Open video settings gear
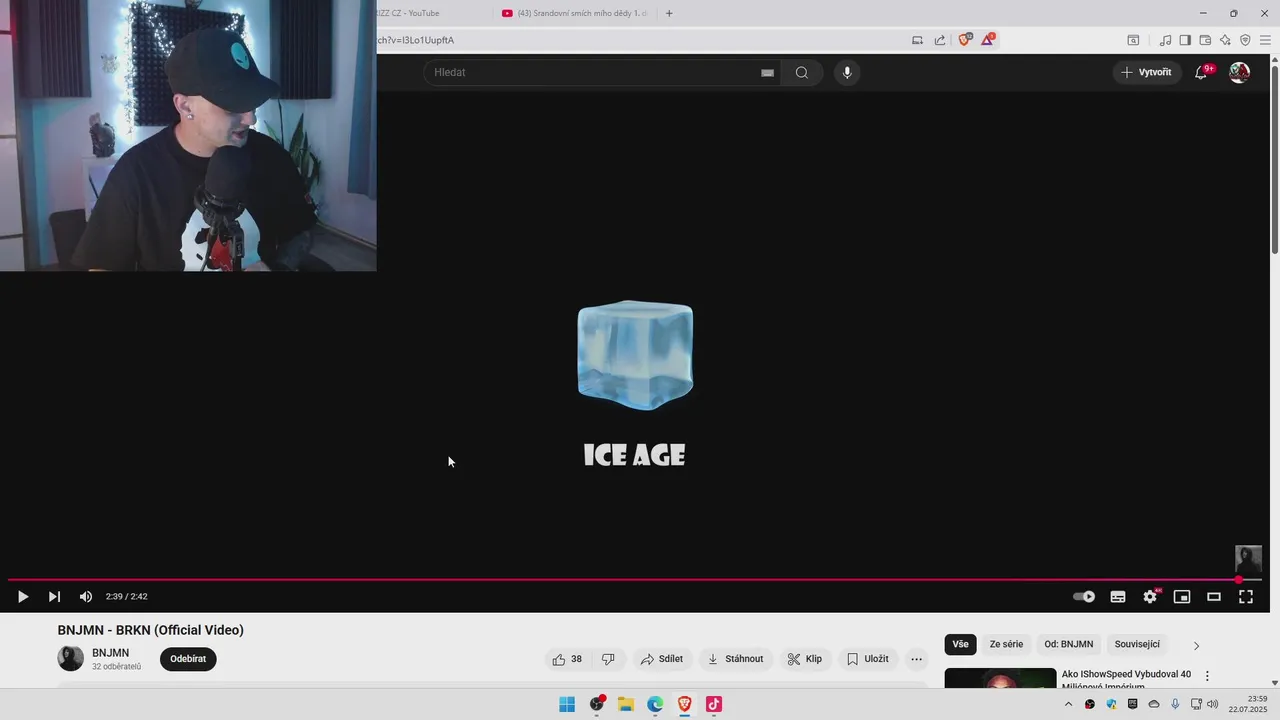 (1150, 597)
